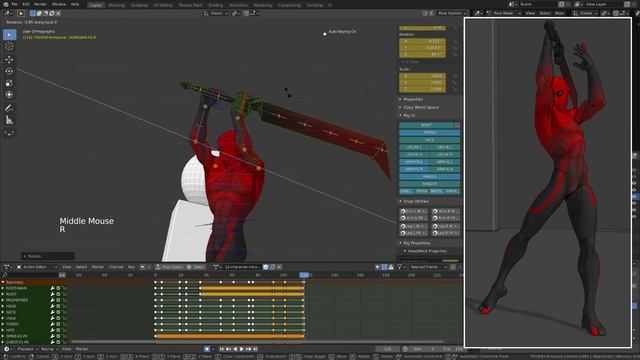The width and height of the screenshot is (640, 360).
Task: Play the animation forward
Action: click(241, 349)
